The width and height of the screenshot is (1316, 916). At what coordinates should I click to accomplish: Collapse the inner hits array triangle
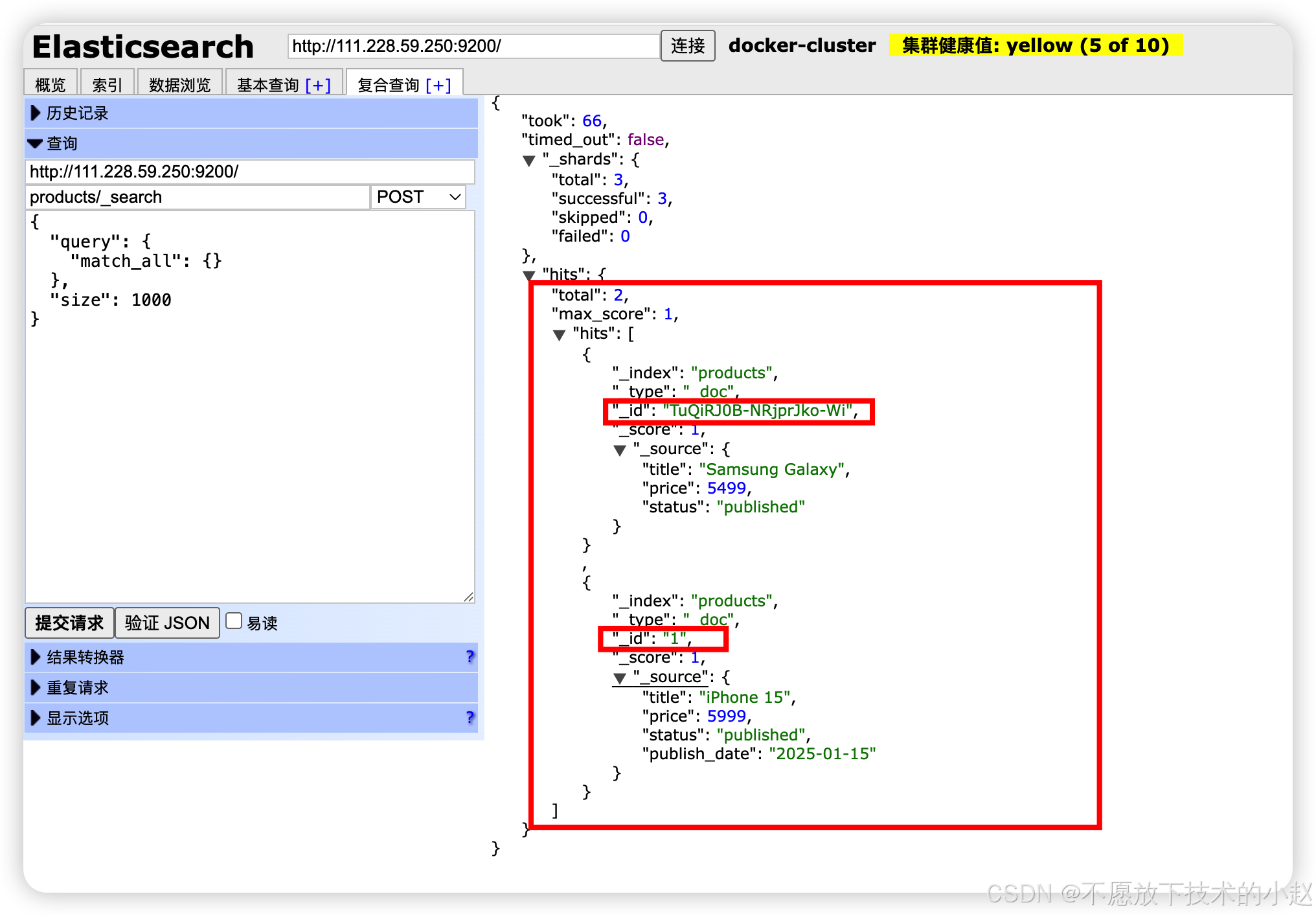pos(560,334)
